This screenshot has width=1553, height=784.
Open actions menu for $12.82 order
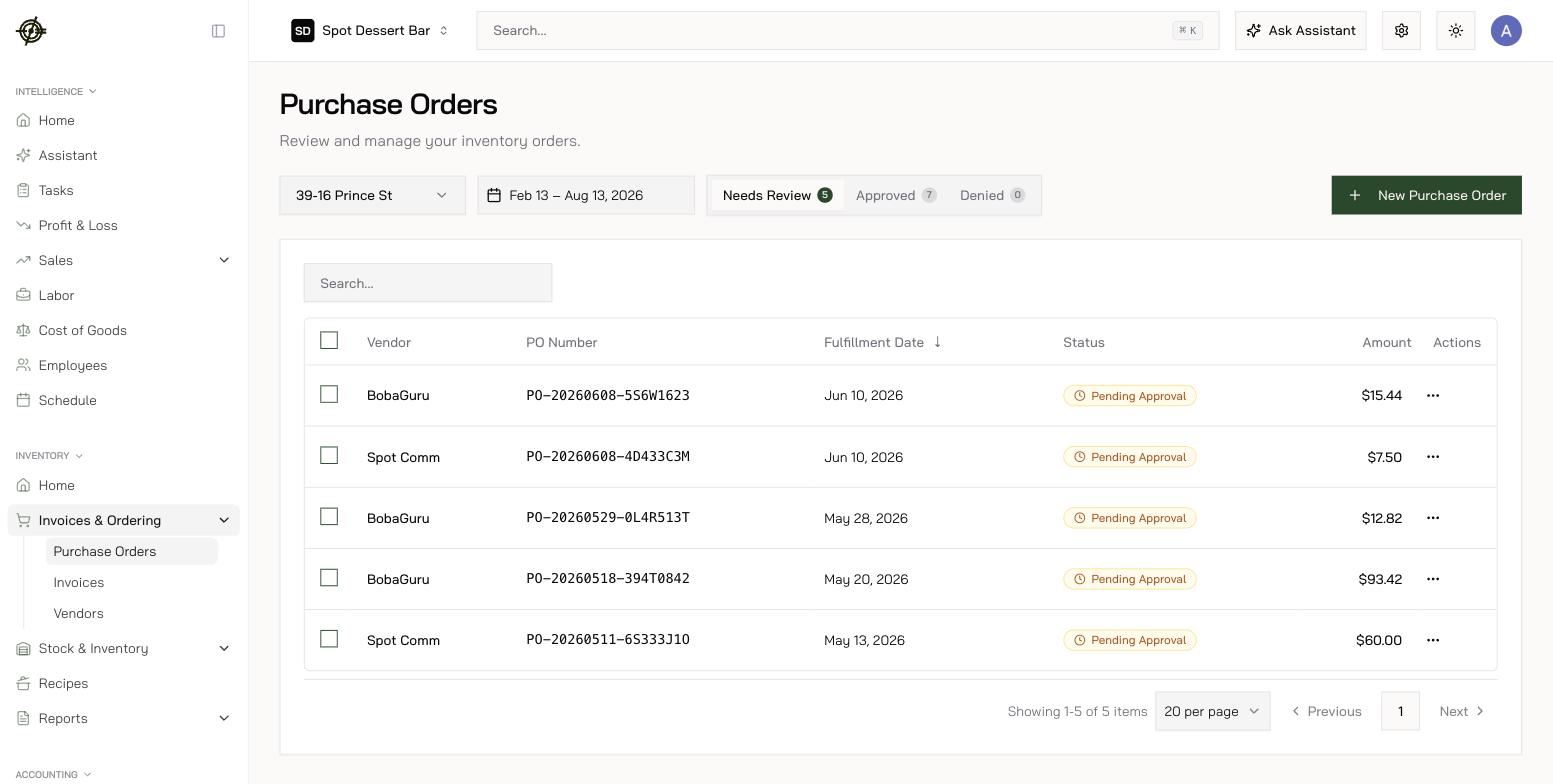click(x=1433, y=517)
